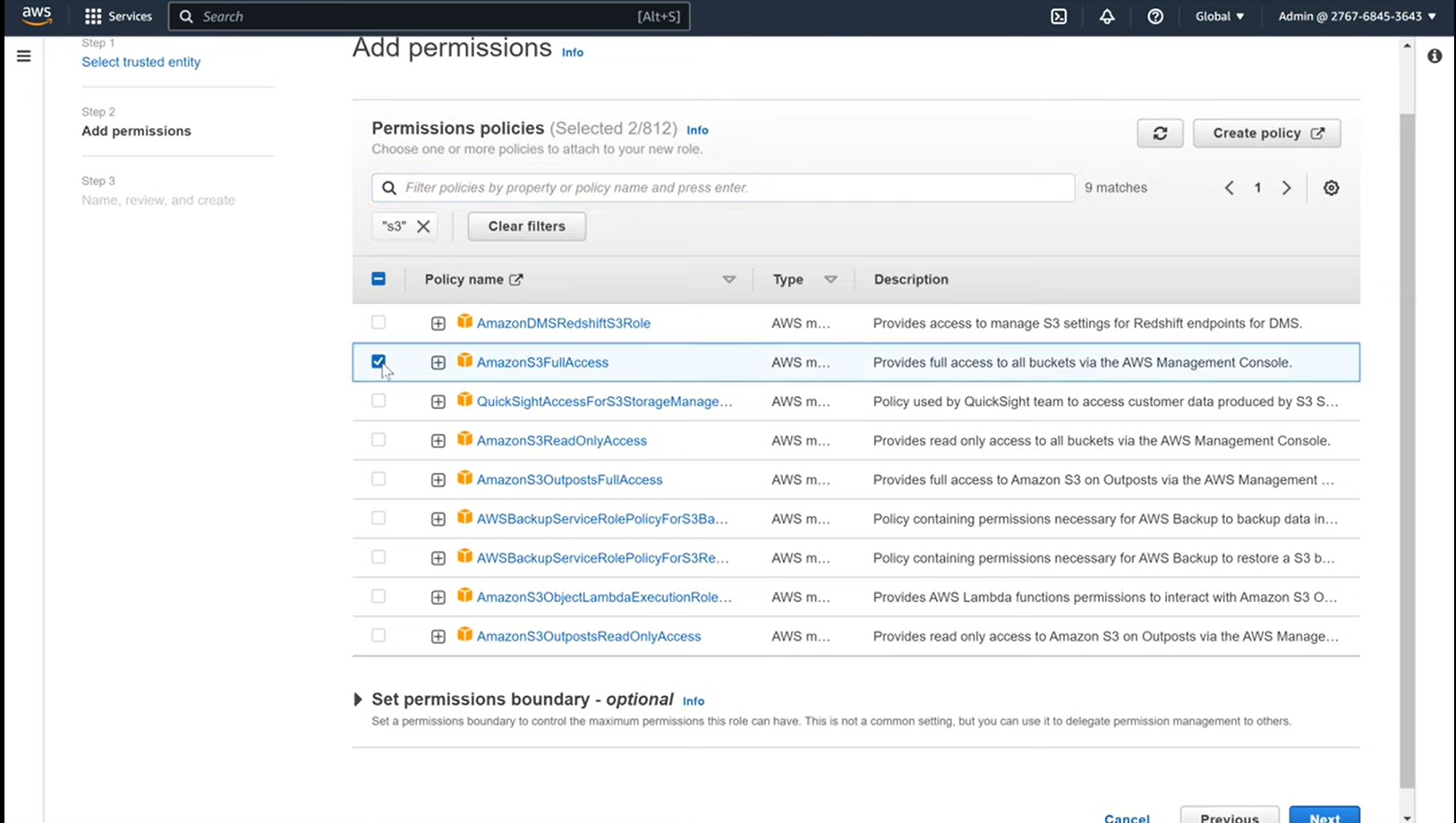Go to next page of policies
Viewport: 1456px width, 823px height.
click(x=1287, y=188)
